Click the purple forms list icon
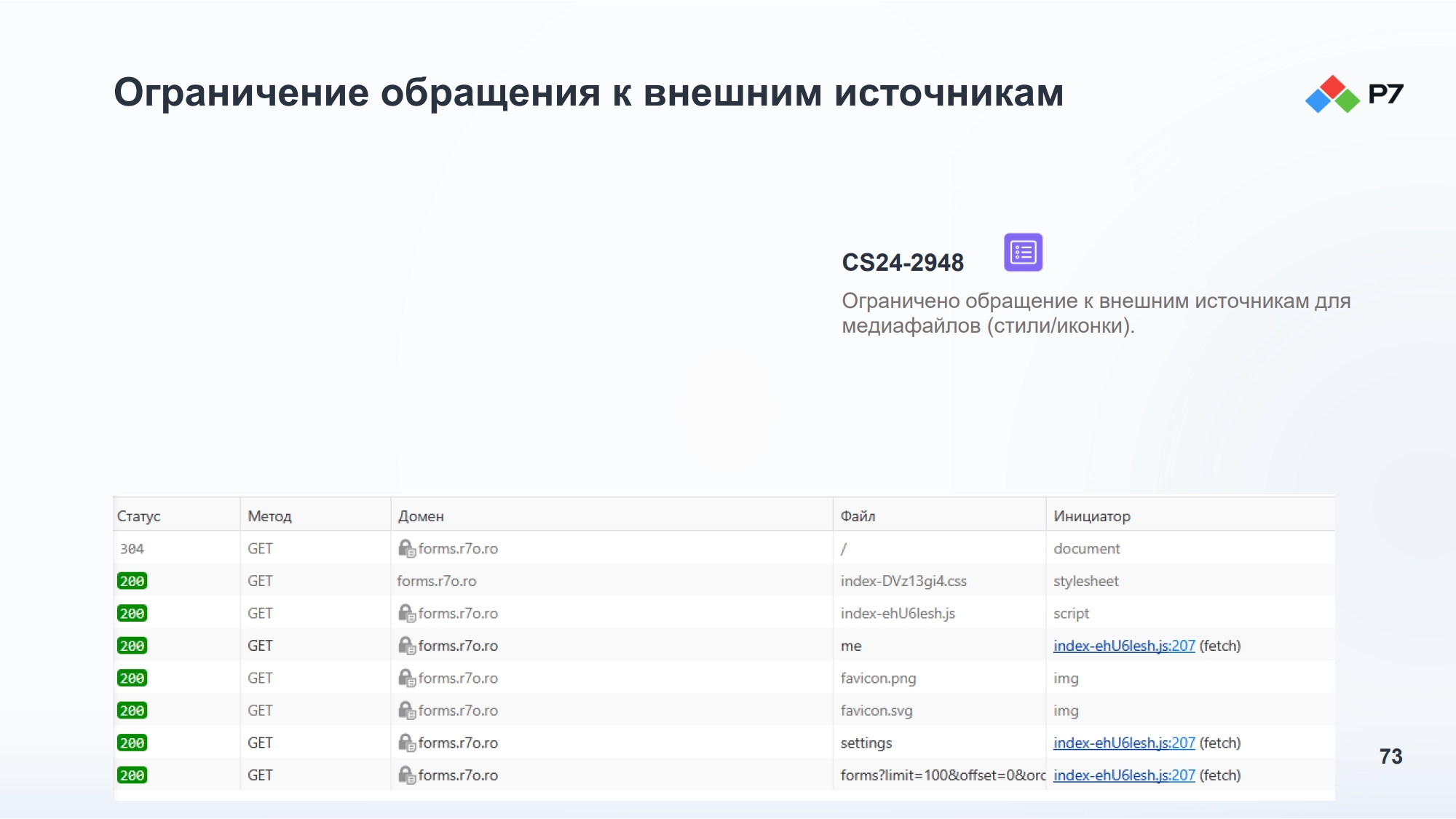The image size is (1456, 819). [1023, 252]
